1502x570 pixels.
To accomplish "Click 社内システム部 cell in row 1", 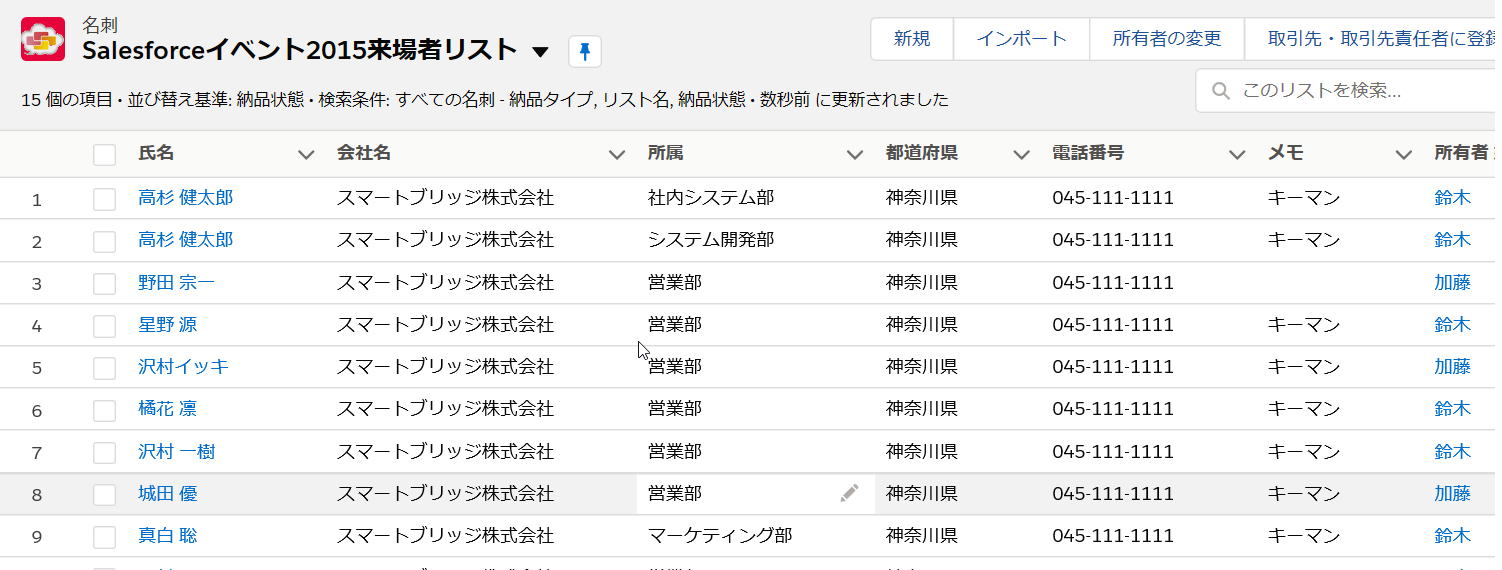I will tap(711, 198).
